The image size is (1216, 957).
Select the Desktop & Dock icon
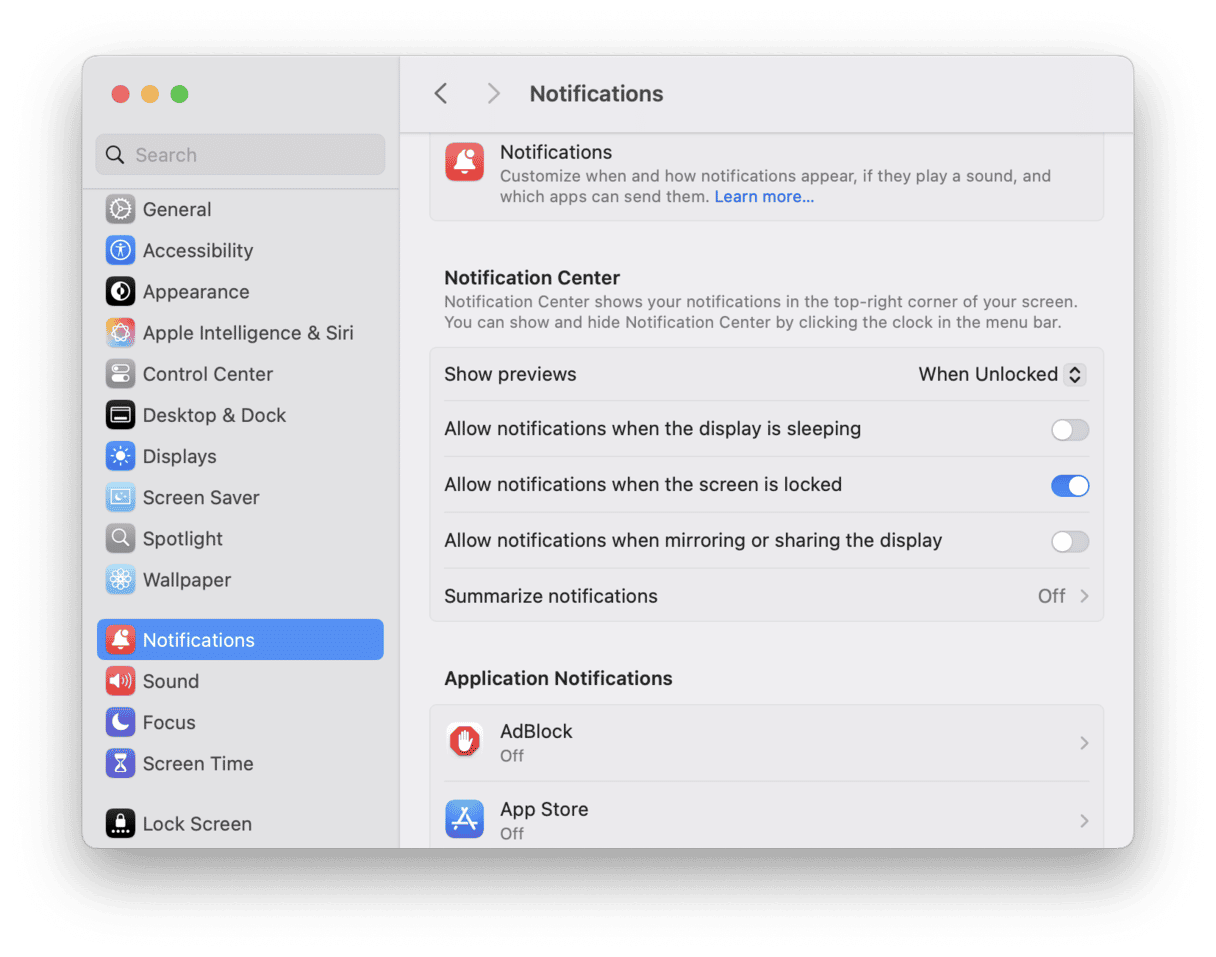(x=120, y=415)
